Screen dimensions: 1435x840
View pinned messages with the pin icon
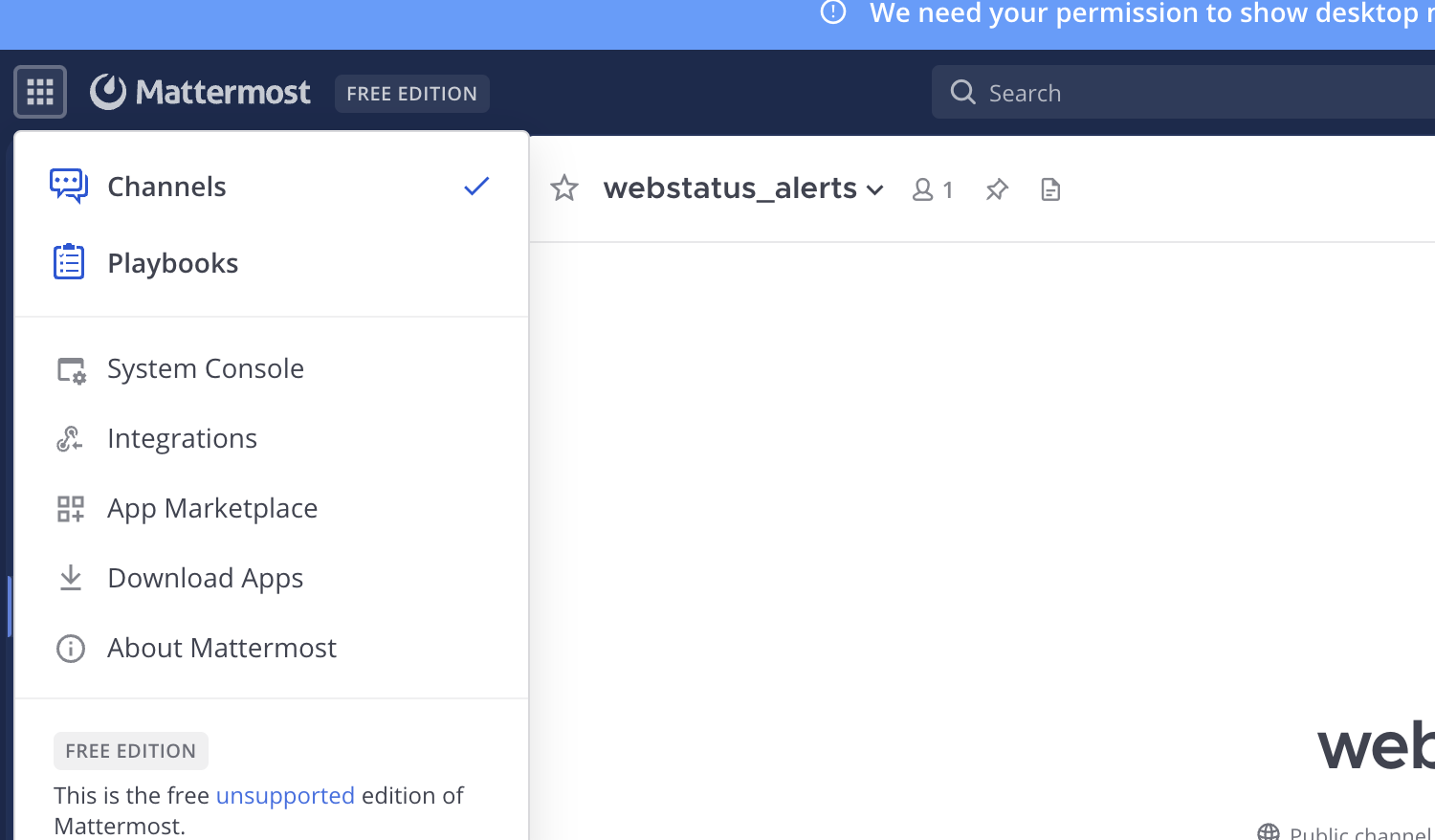(997, 189)
